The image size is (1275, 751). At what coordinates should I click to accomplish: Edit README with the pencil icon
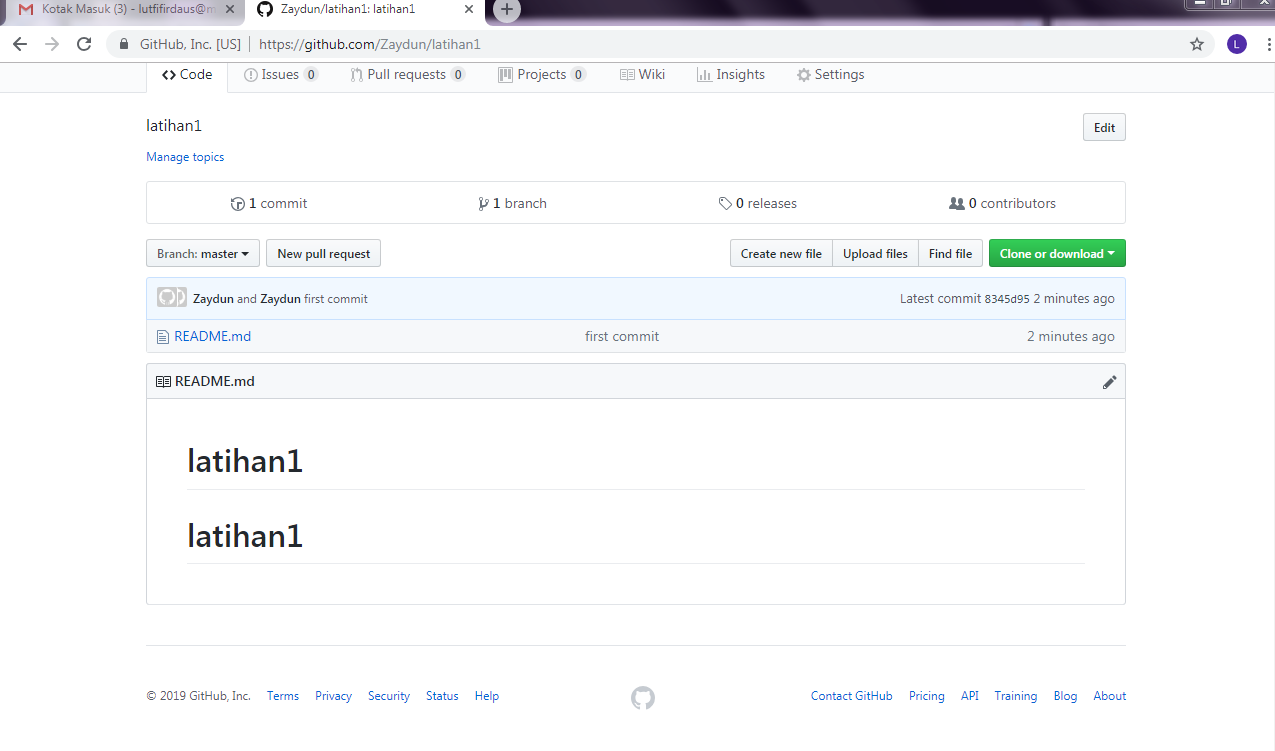click(1109, 382)
